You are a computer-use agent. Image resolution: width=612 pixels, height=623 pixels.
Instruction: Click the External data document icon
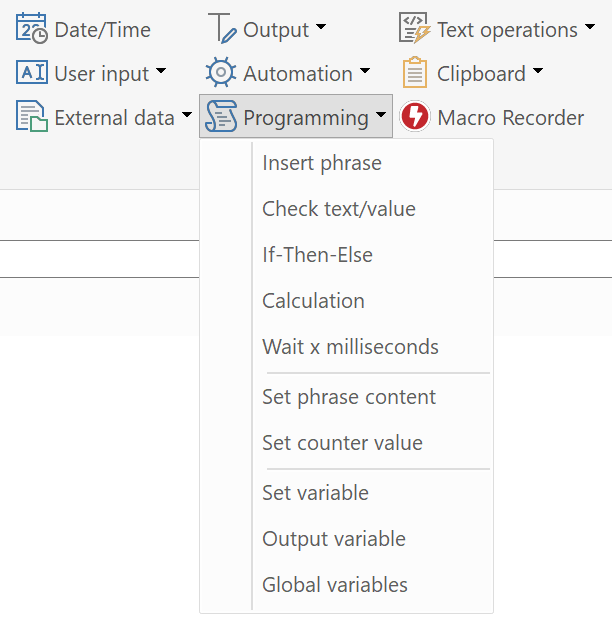click(32, 116)
